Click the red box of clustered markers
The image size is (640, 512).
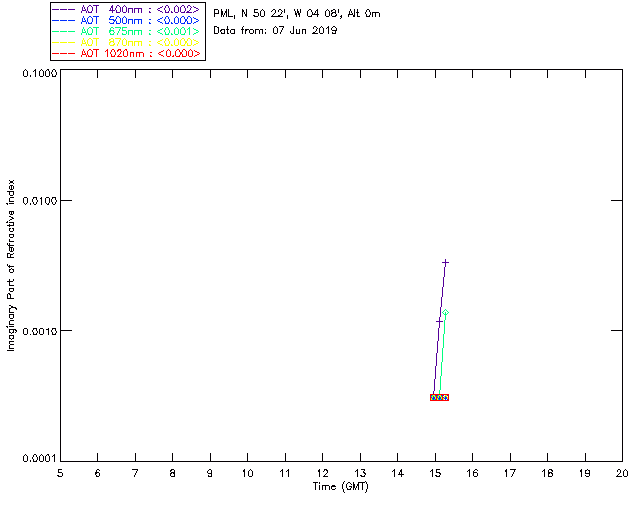click(439, 397)
